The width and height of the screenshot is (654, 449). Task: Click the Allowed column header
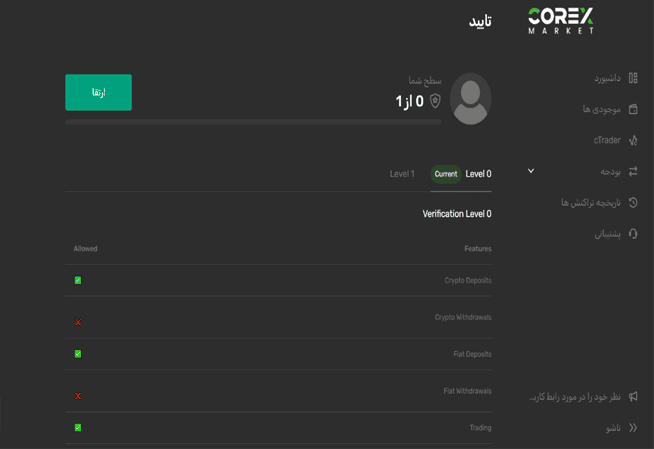[x=86, y=248]
